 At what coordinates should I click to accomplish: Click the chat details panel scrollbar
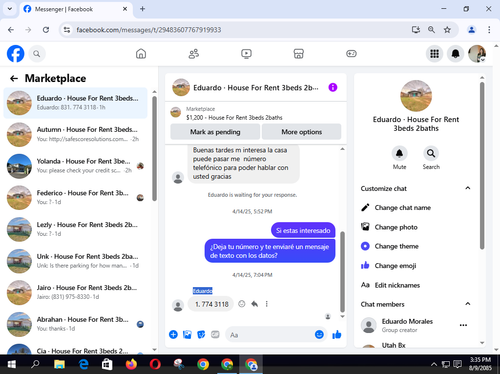tap(482, 165)
